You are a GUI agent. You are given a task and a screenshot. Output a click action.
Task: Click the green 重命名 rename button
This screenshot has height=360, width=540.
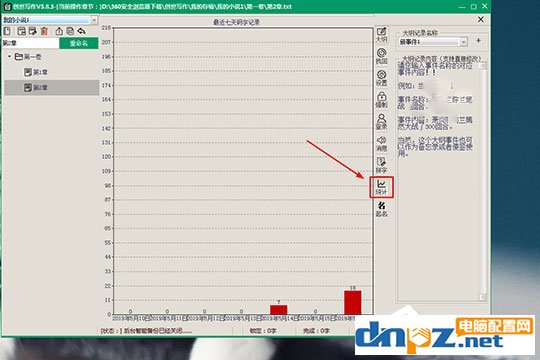point(79,43)
